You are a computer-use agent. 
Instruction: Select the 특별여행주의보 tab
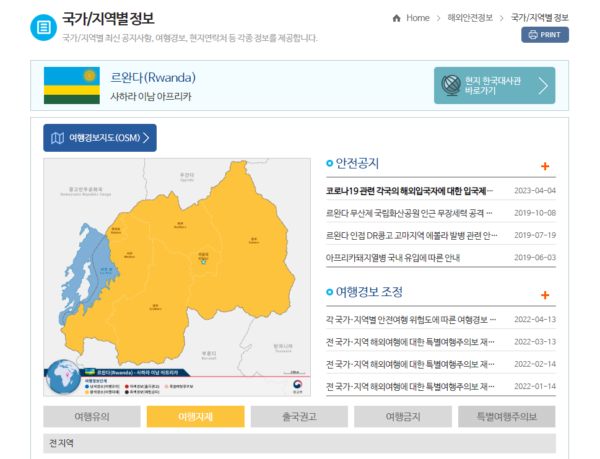click(507, 416)
